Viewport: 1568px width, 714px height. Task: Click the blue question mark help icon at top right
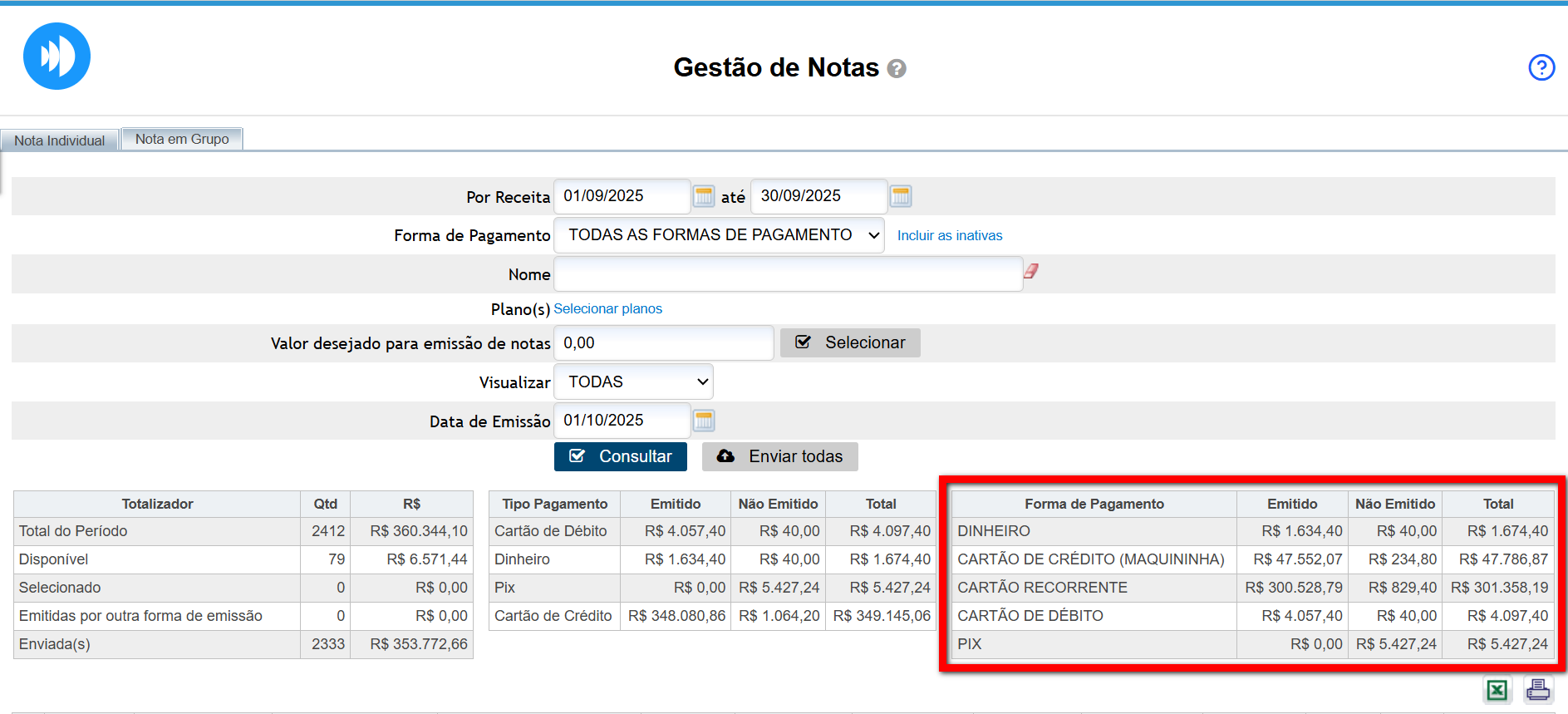point(1541,67)
